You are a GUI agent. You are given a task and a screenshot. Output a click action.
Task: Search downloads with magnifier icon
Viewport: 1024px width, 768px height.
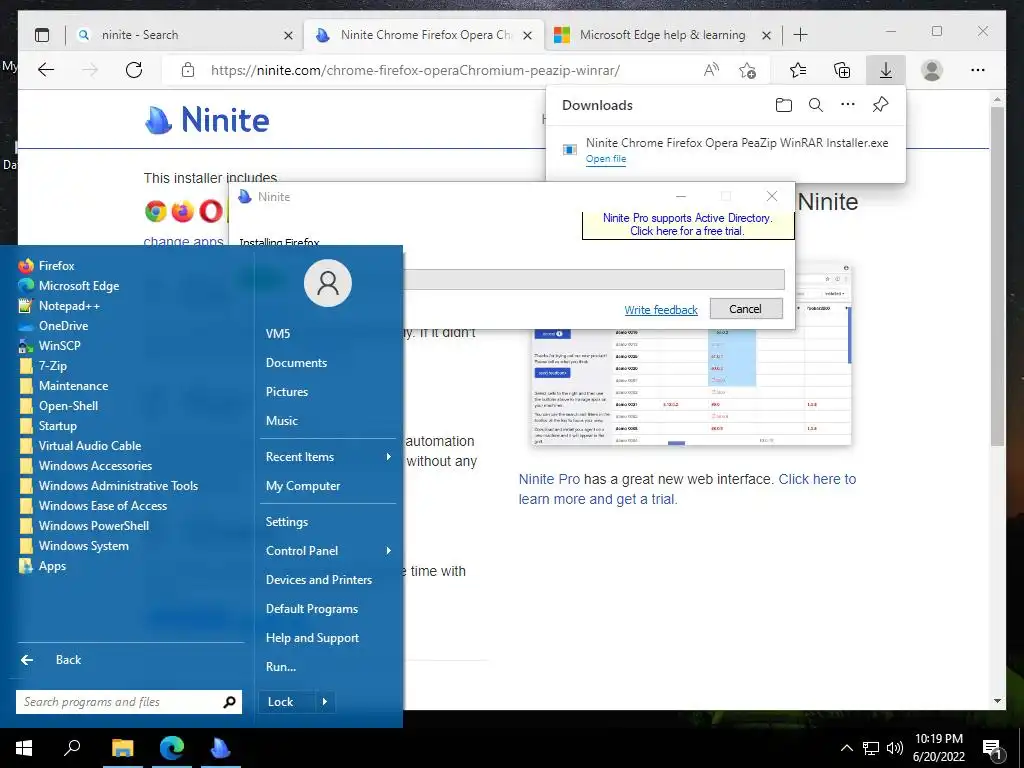point(816,104)
